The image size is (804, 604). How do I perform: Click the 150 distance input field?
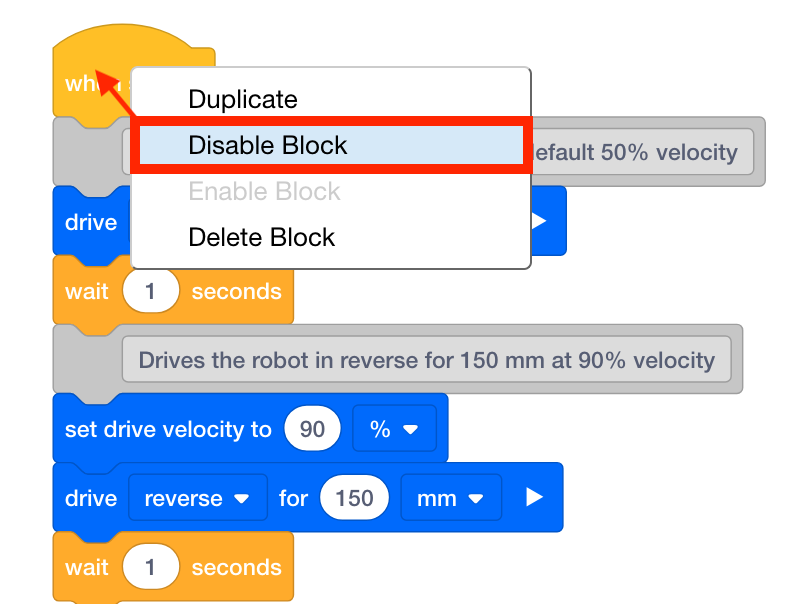pyautogui.click(x=354, y=497)
